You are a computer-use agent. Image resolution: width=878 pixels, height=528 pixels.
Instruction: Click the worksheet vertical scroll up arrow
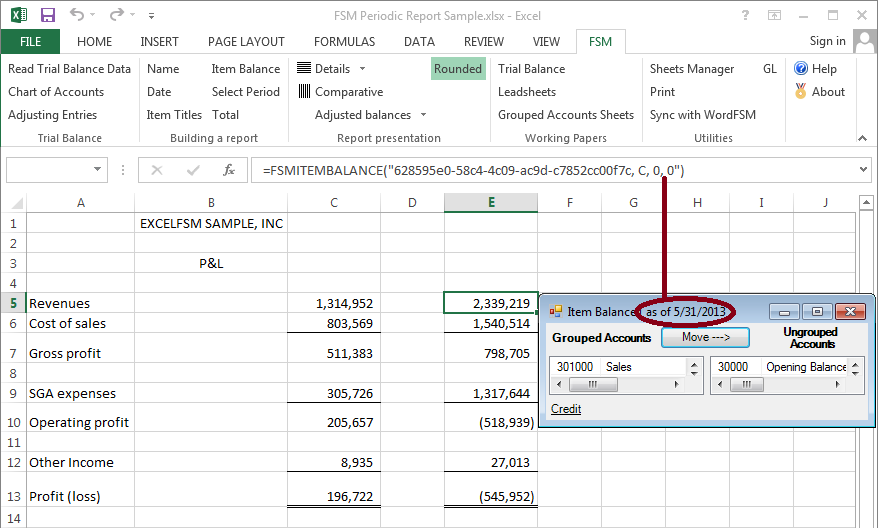pos(866,202)
